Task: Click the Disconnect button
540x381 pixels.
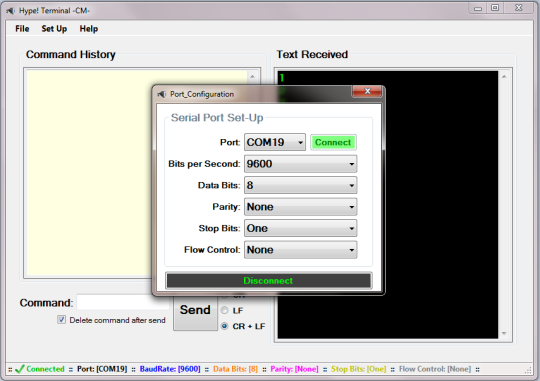Action: [268, 281]
